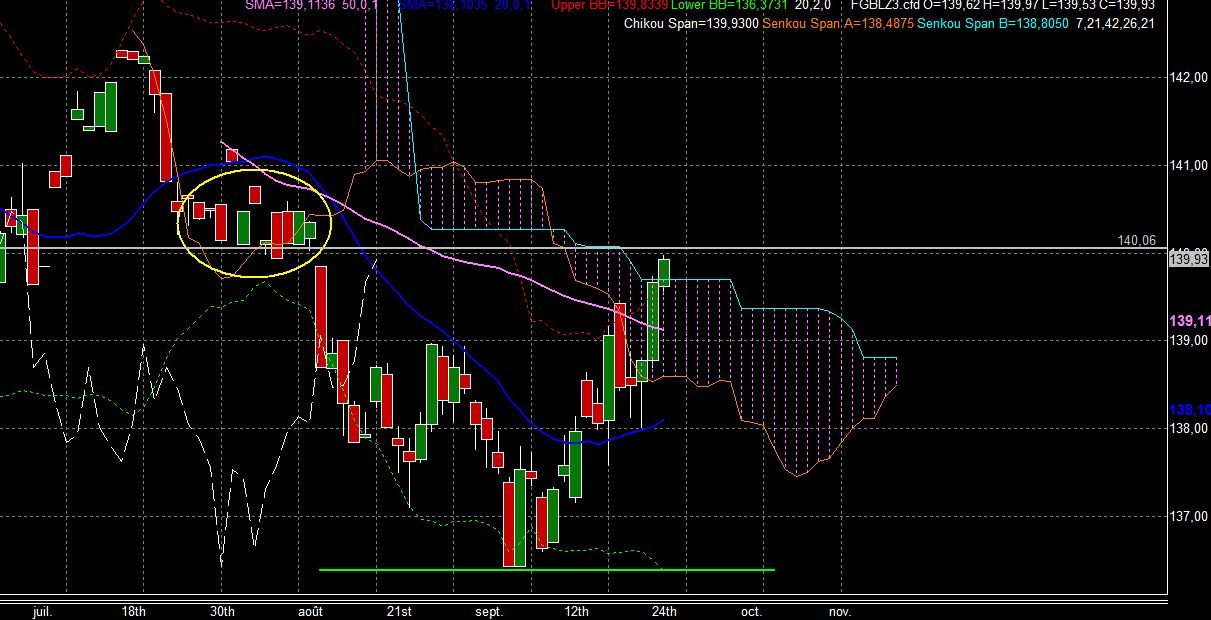Select the red Upper BB=139,8339 label
This screenshot has width=1211, height=620.
pos(609,5)
